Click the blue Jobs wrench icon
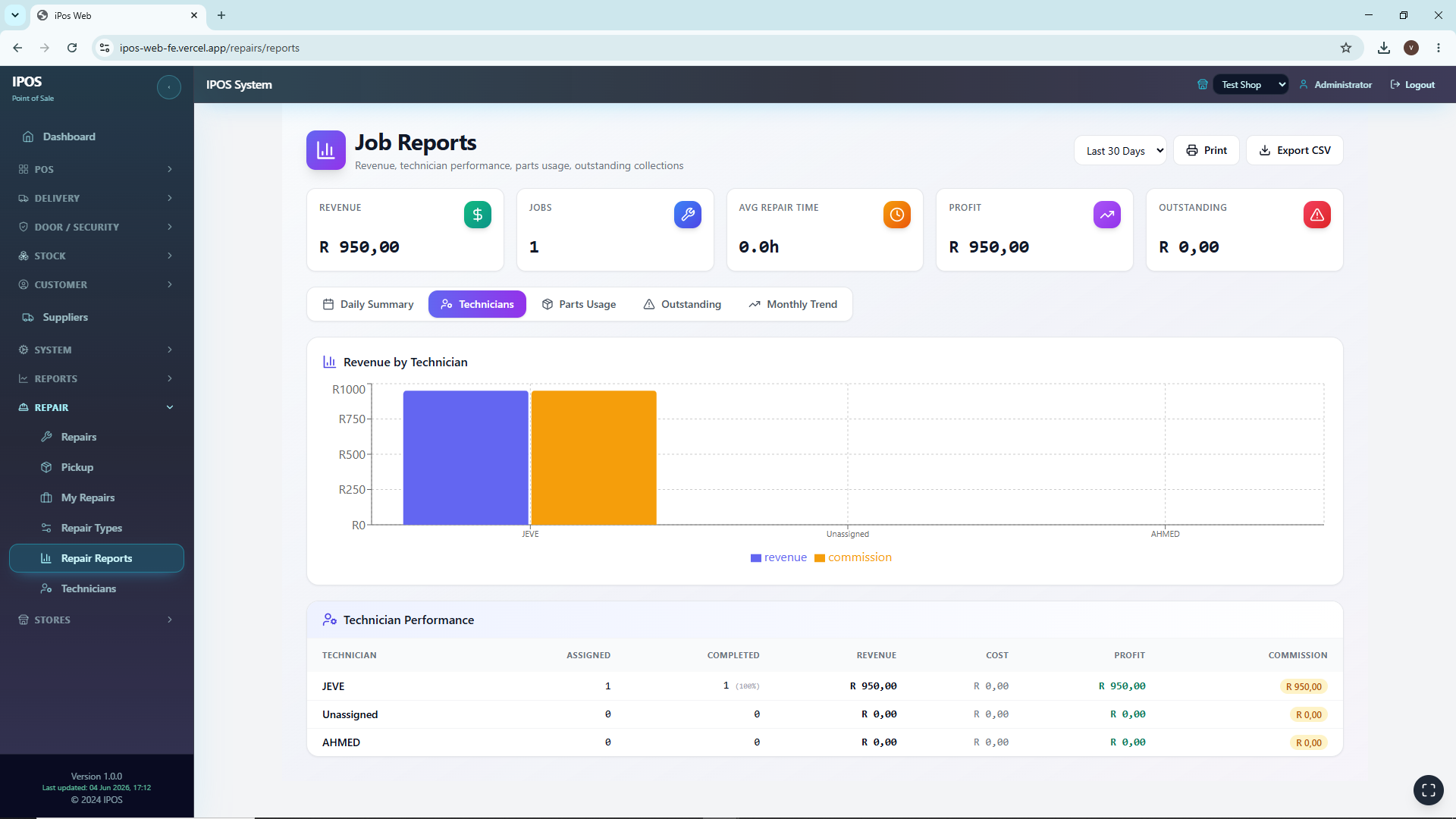 (688, 215)
